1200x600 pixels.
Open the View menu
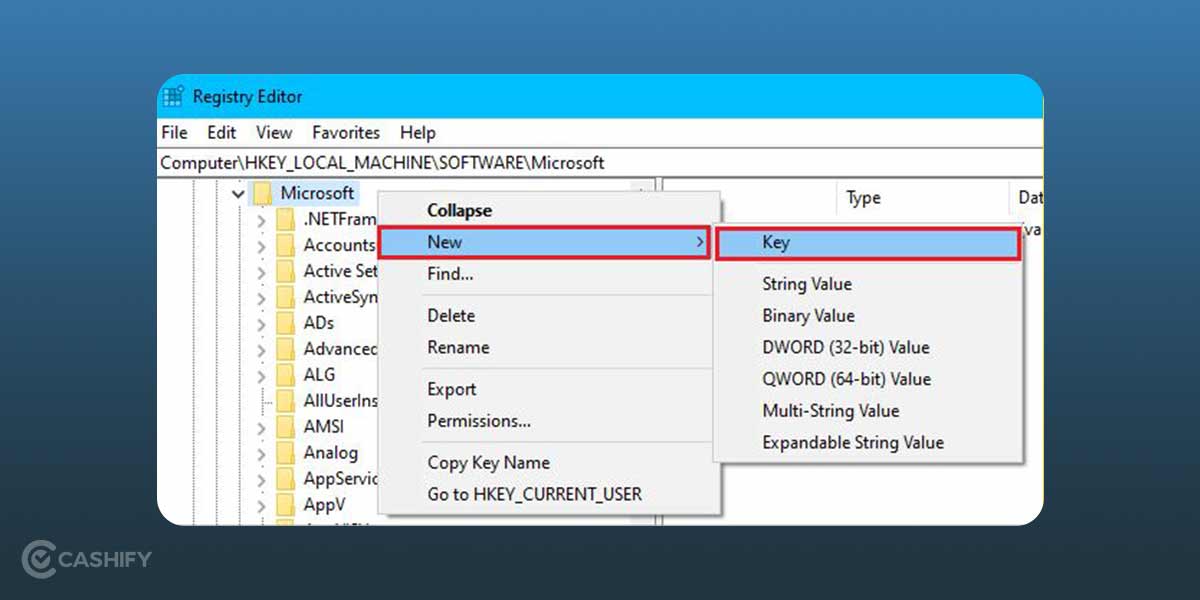[x=273, y=132]
